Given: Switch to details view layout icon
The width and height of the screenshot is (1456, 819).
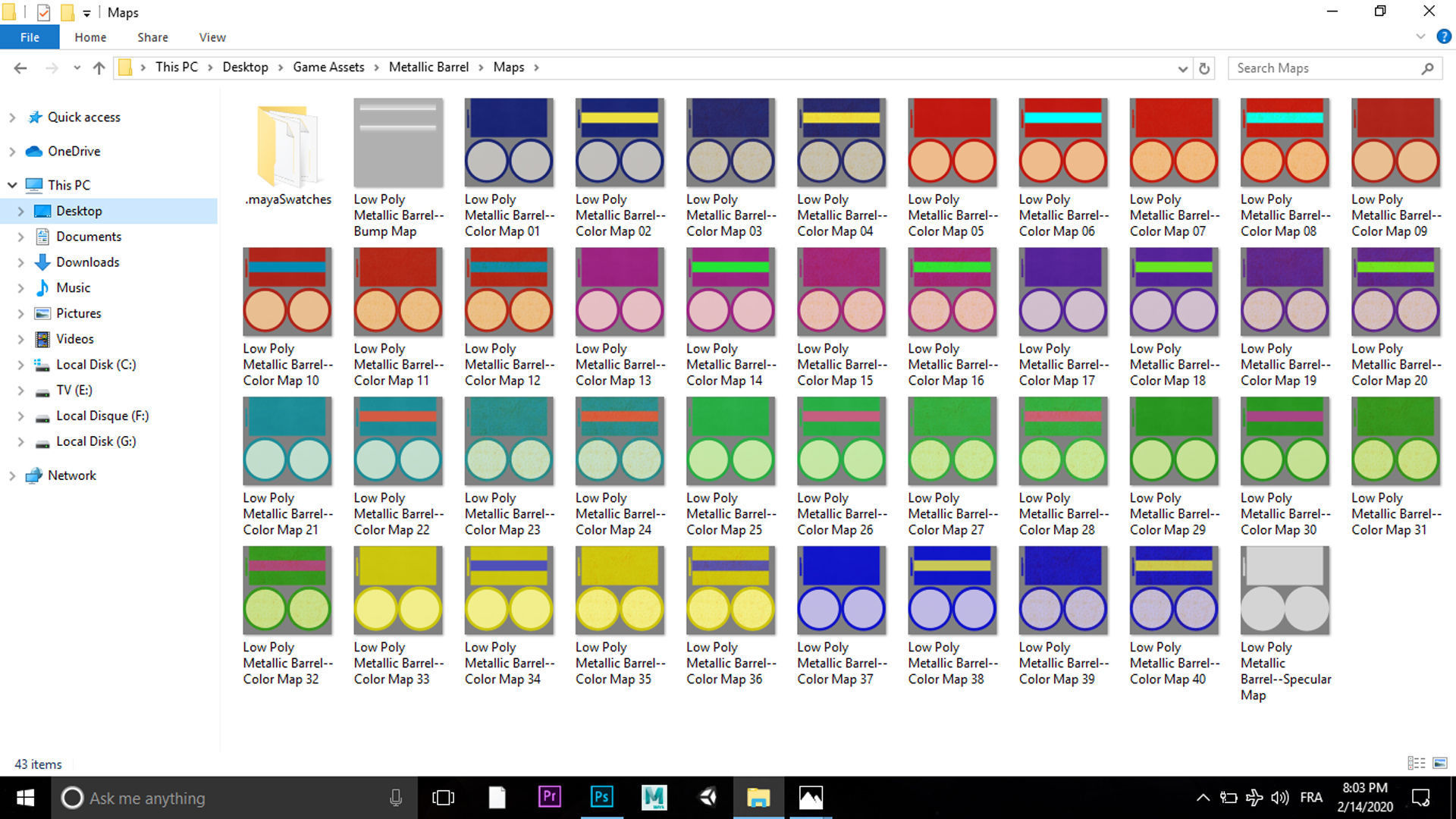Looking at the screenshot, I should [1415, 763].
